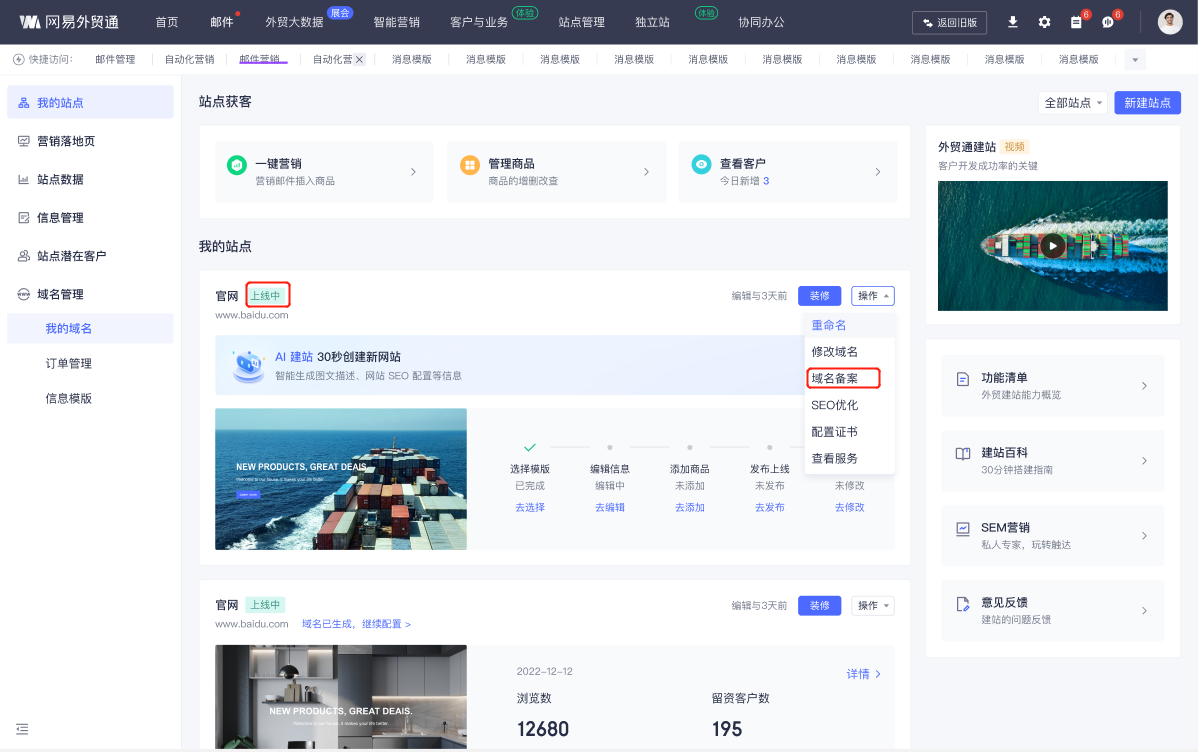The width and height of the screenshot is (1198, 752).
Task: Collapse the 操作 dropdown of first site
Action: point(872,296)
